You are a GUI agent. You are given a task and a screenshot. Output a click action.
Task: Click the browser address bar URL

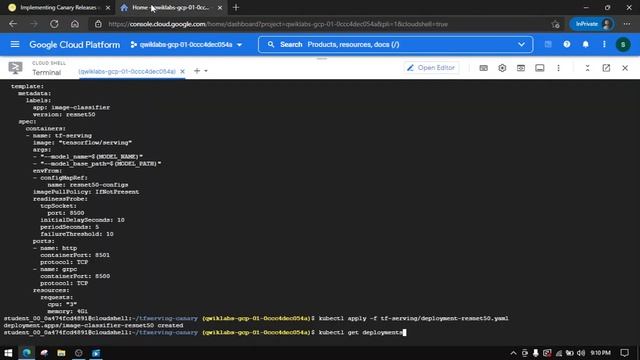278,24
